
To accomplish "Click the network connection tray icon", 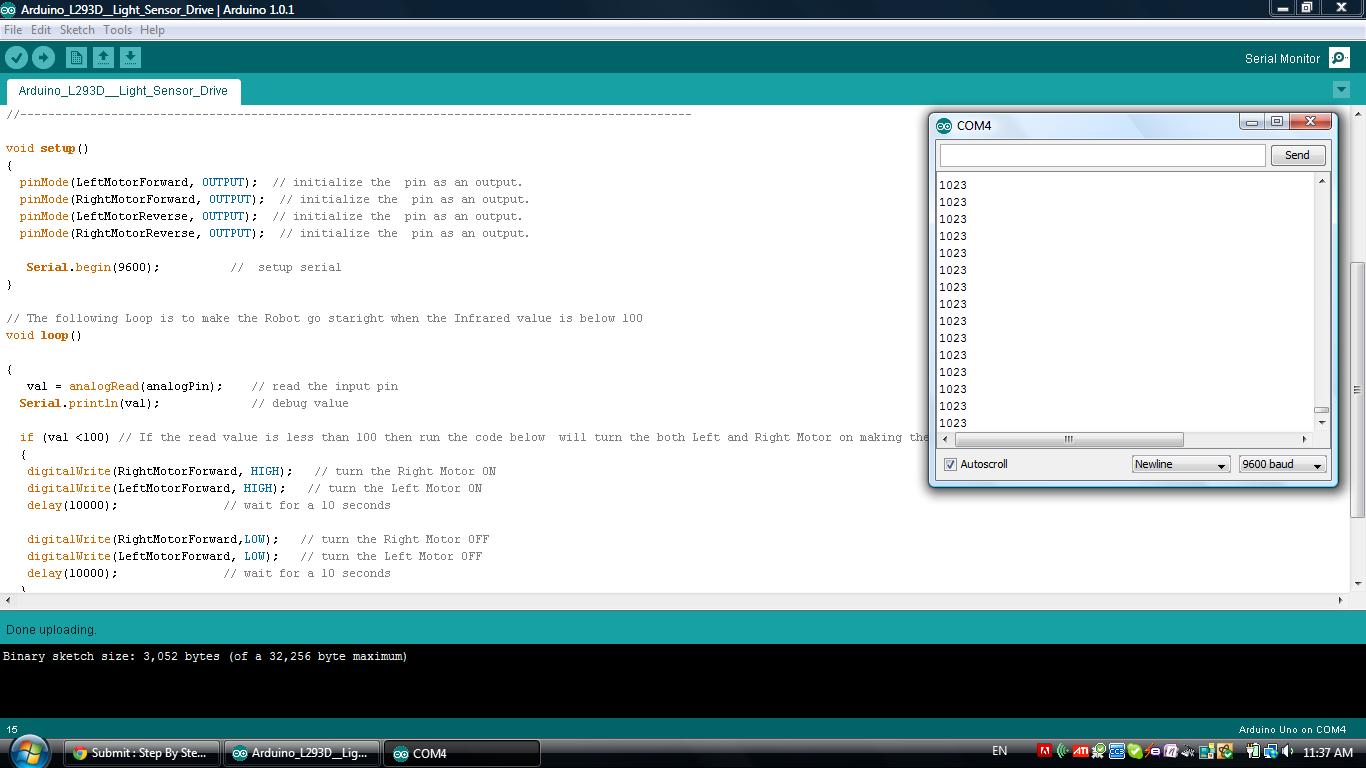I will click(x=1270, y=751).
